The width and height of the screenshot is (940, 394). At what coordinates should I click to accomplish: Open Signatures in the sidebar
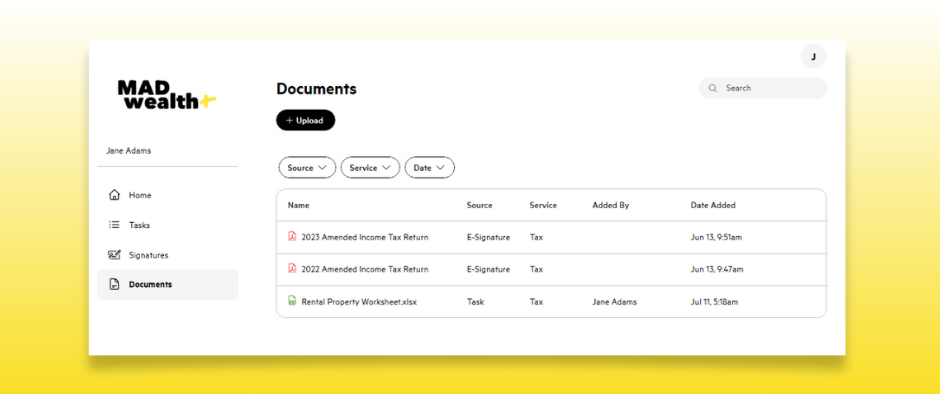tap(167, 255)
